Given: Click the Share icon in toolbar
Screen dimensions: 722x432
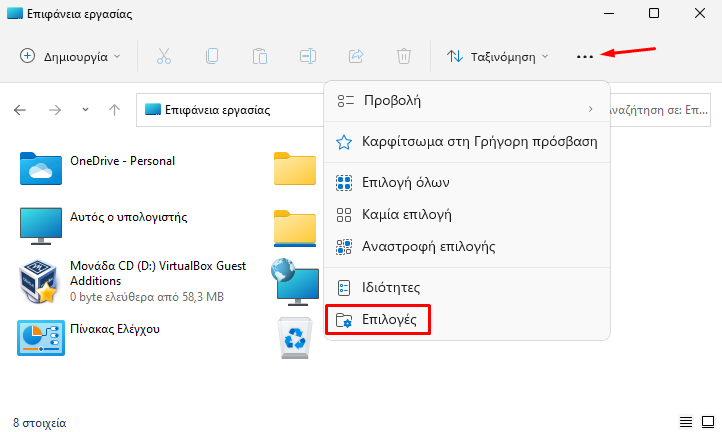Looking at the screenshot, I should coord(356,56).
